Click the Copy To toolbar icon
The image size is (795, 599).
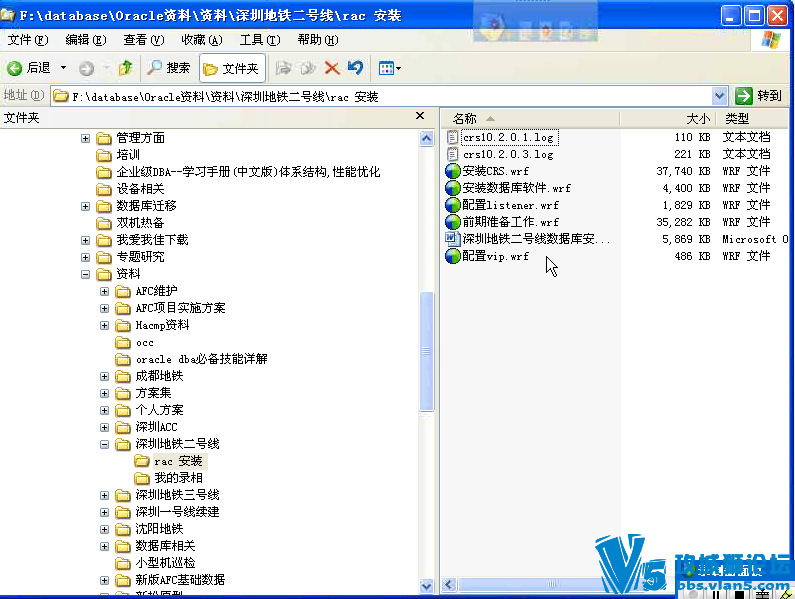(x=307, y=68)
